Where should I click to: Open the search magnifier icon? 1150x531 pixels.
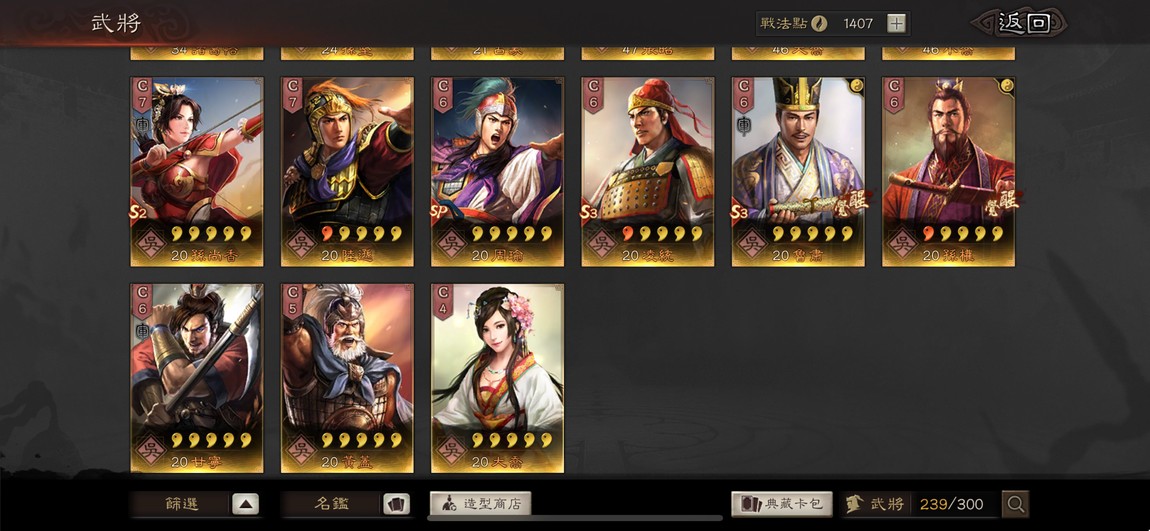pos(1016,504)
